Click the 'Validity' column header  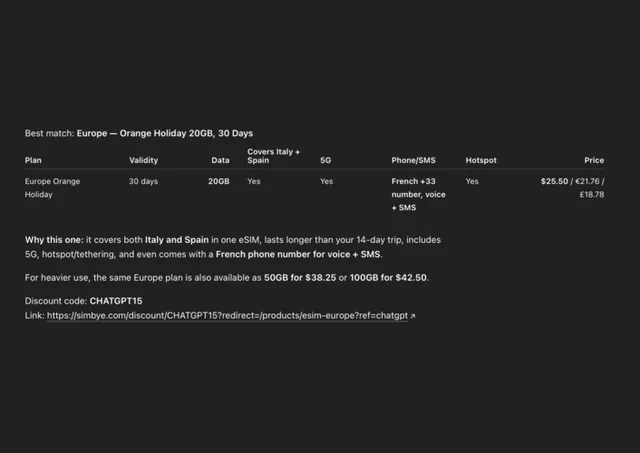pos(144,160)
